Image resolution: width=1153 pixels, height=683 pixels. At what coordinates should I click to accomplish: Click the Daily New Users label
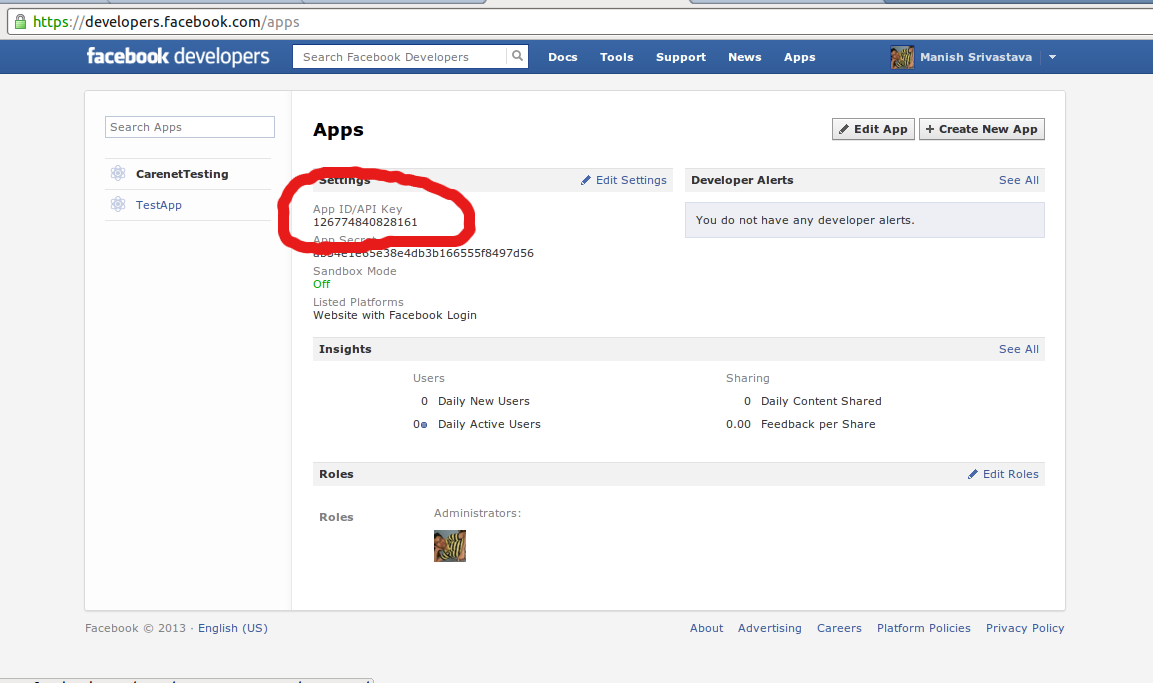coord(484,401)
